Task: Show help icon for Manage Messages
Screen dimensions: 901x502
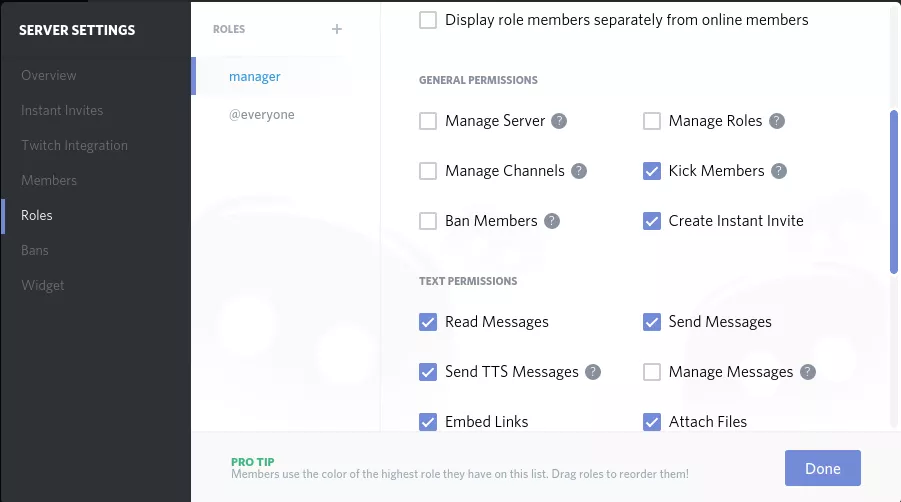Action: coord(807,372)
